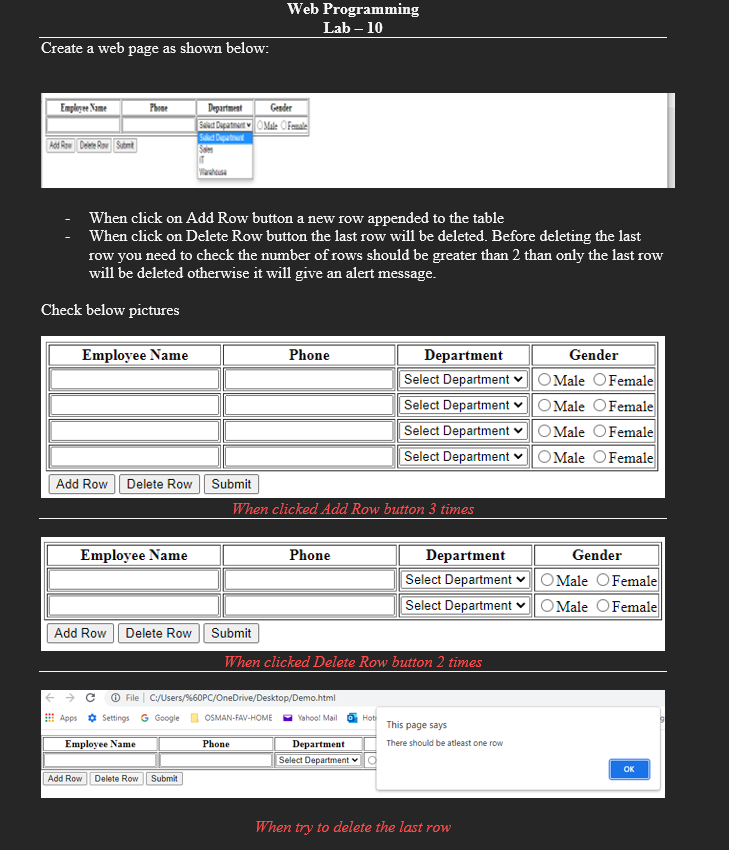Viewport: 729px width, 850px height.
Task: Click the browser back arrow icon
Action: pyautogui.click(x=50, y=698)
